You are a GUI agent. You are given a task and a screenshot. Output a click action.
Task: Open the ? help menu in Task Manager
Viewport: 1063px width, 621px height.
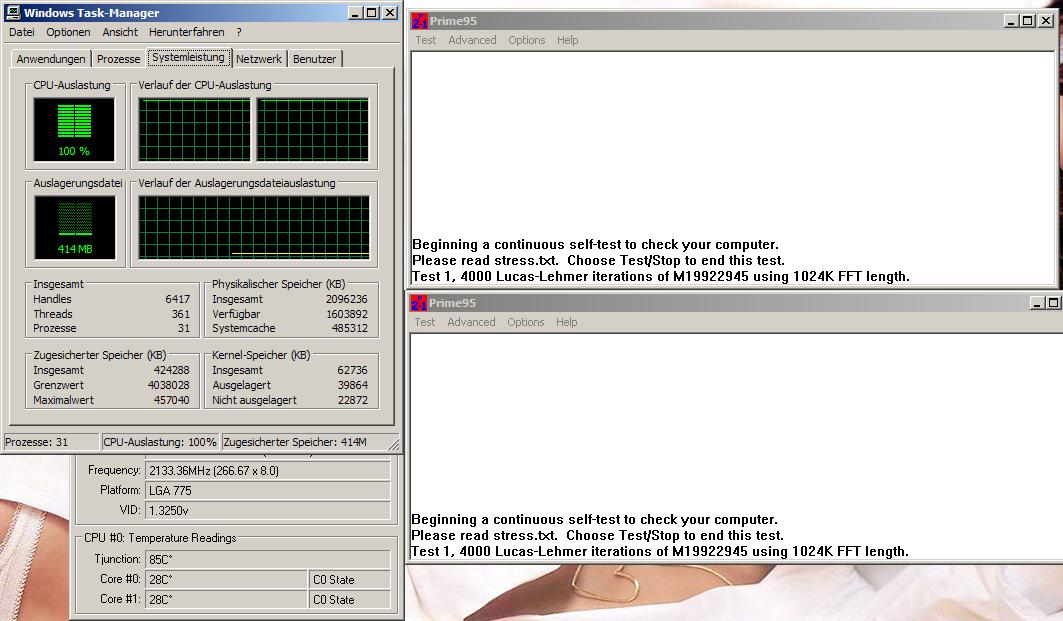[x=239, y=32]
